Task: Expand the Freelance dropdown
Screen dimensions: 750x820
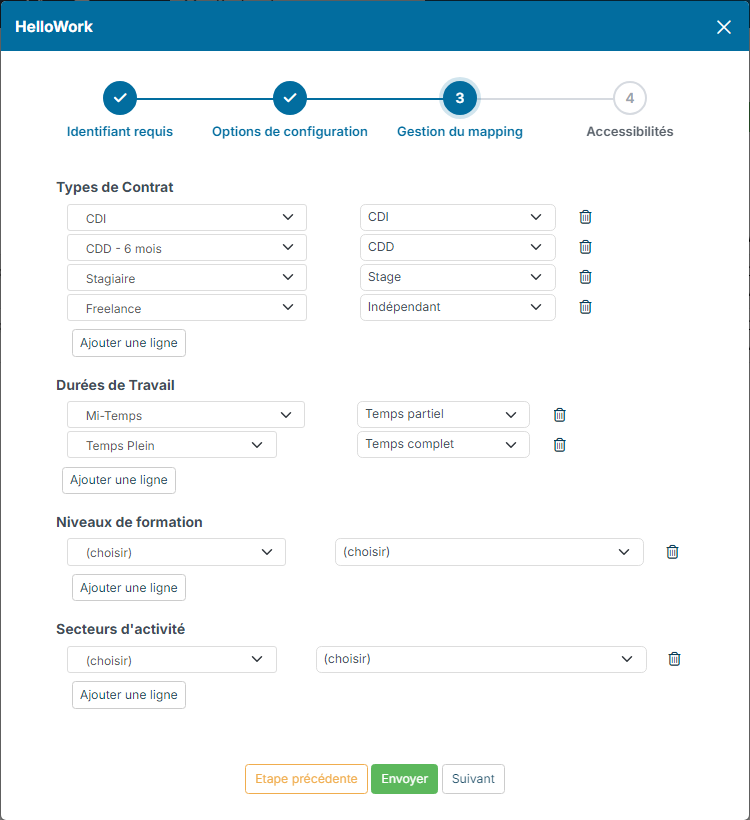Action: coord(187,308)
